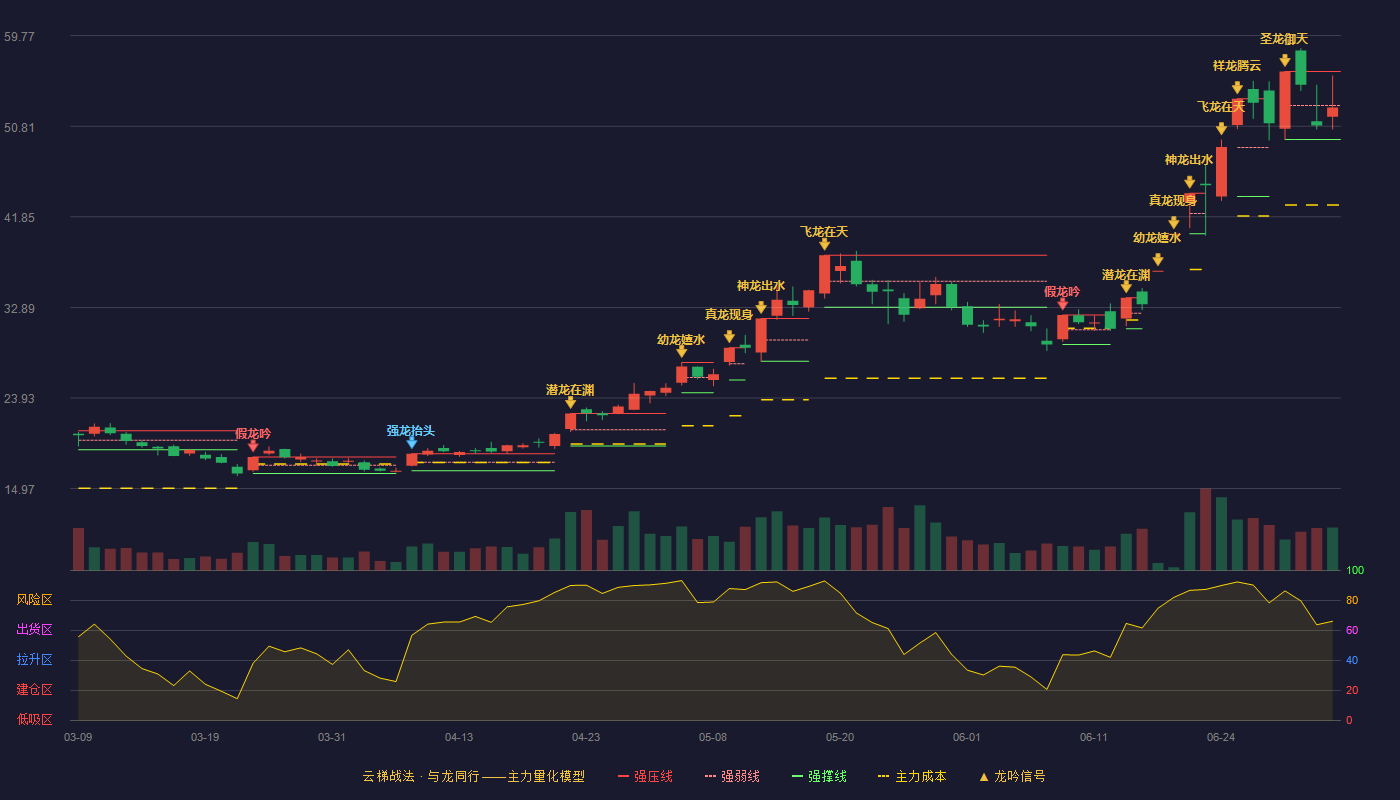Screen dimensions: 1400x800
Task: Click the 50.81 price axis label
Action: coord(19,128)
